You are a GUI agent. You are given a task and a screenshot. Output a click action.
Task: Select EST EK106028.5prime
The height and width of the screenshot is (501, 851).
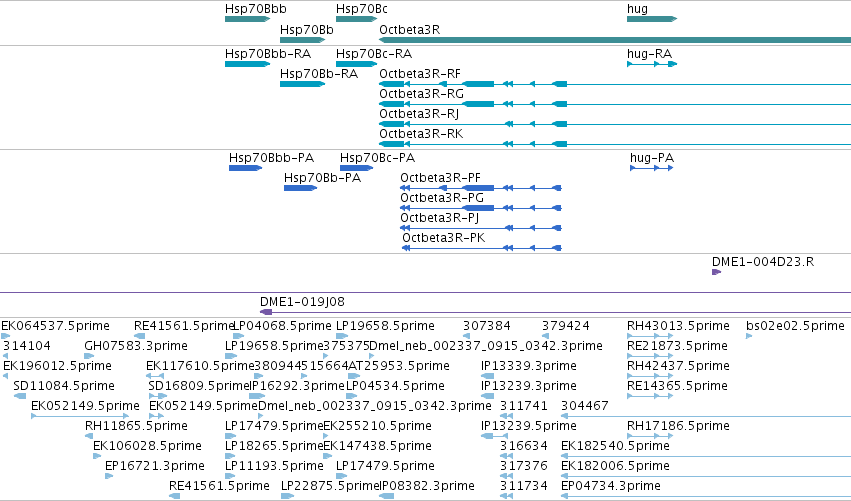pyautogui.click(x=98, y=456)
